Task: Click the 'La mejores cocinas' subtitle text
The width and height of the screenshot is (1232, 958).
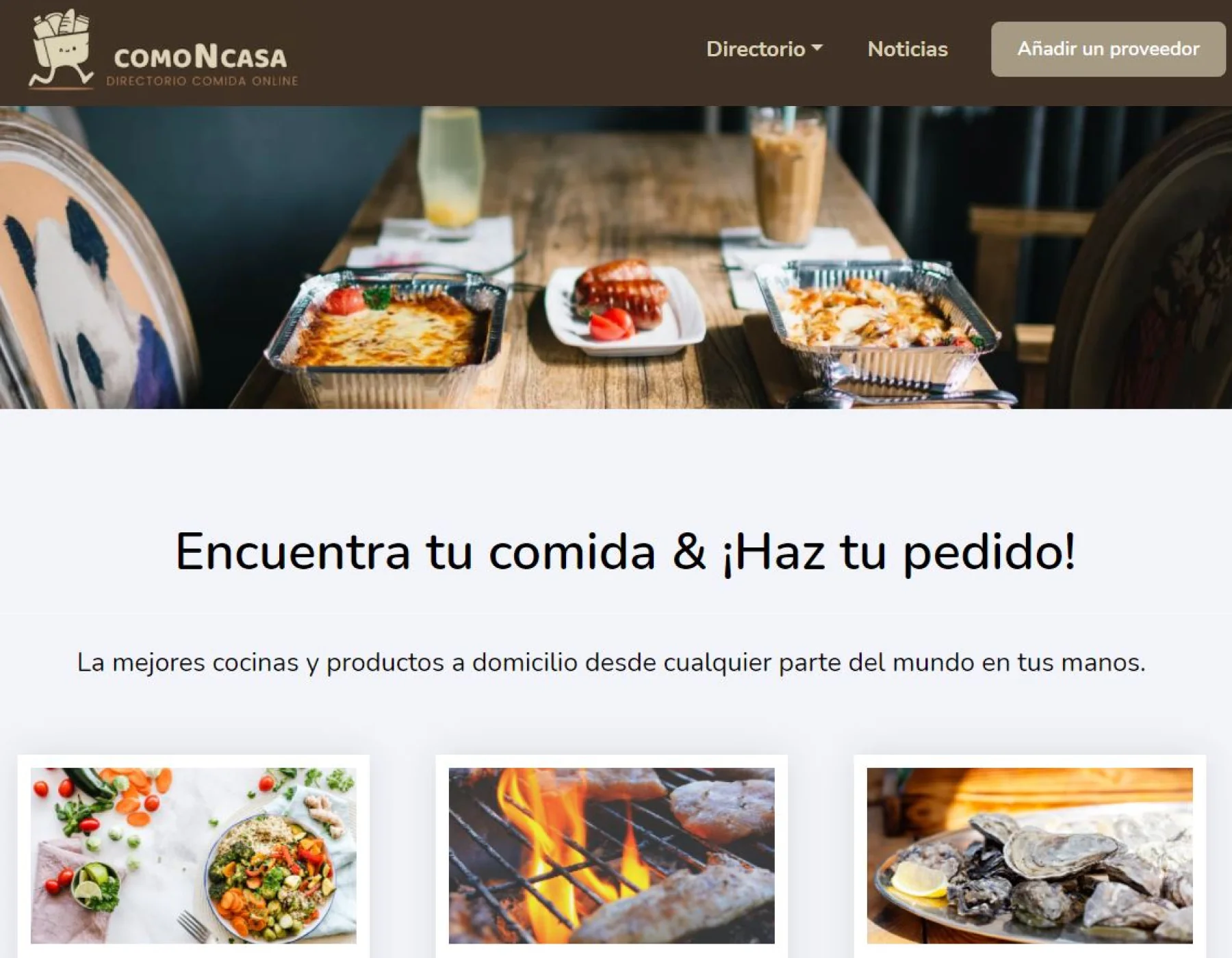Action: [x=611, y=662]
